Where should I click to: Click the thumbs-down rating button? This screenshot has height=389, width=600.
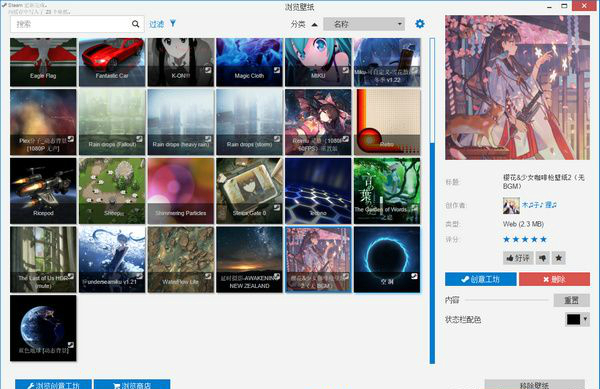[543, 258]
